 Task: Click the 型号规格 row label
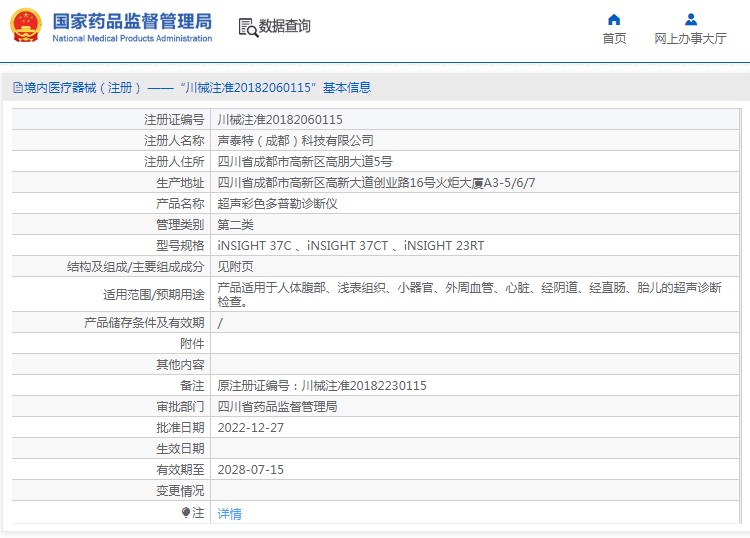(x=180, y=245)
